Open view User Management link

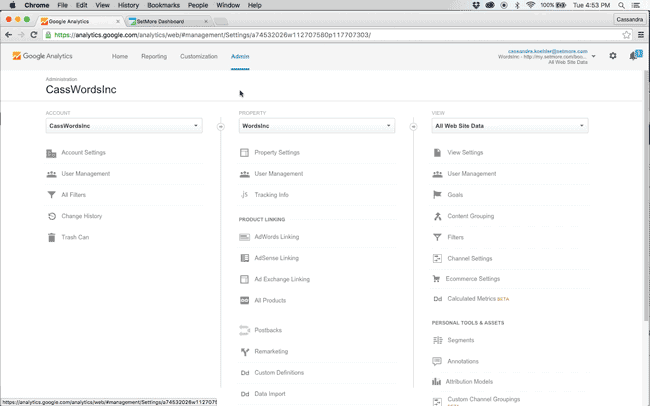[x=472, y=174]
